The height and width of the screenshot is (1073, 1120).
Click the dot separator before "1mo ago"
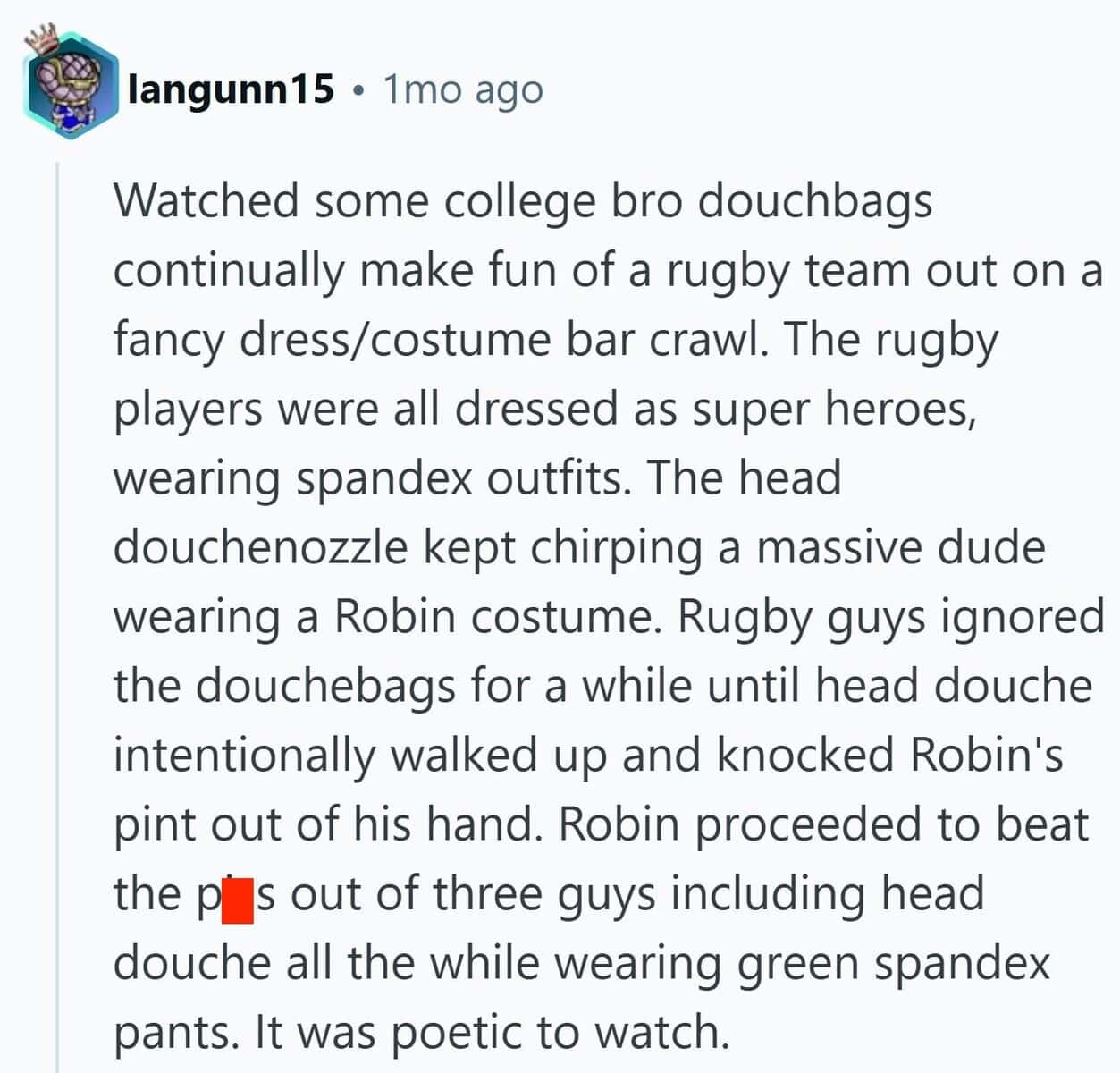tap(358, 91)
